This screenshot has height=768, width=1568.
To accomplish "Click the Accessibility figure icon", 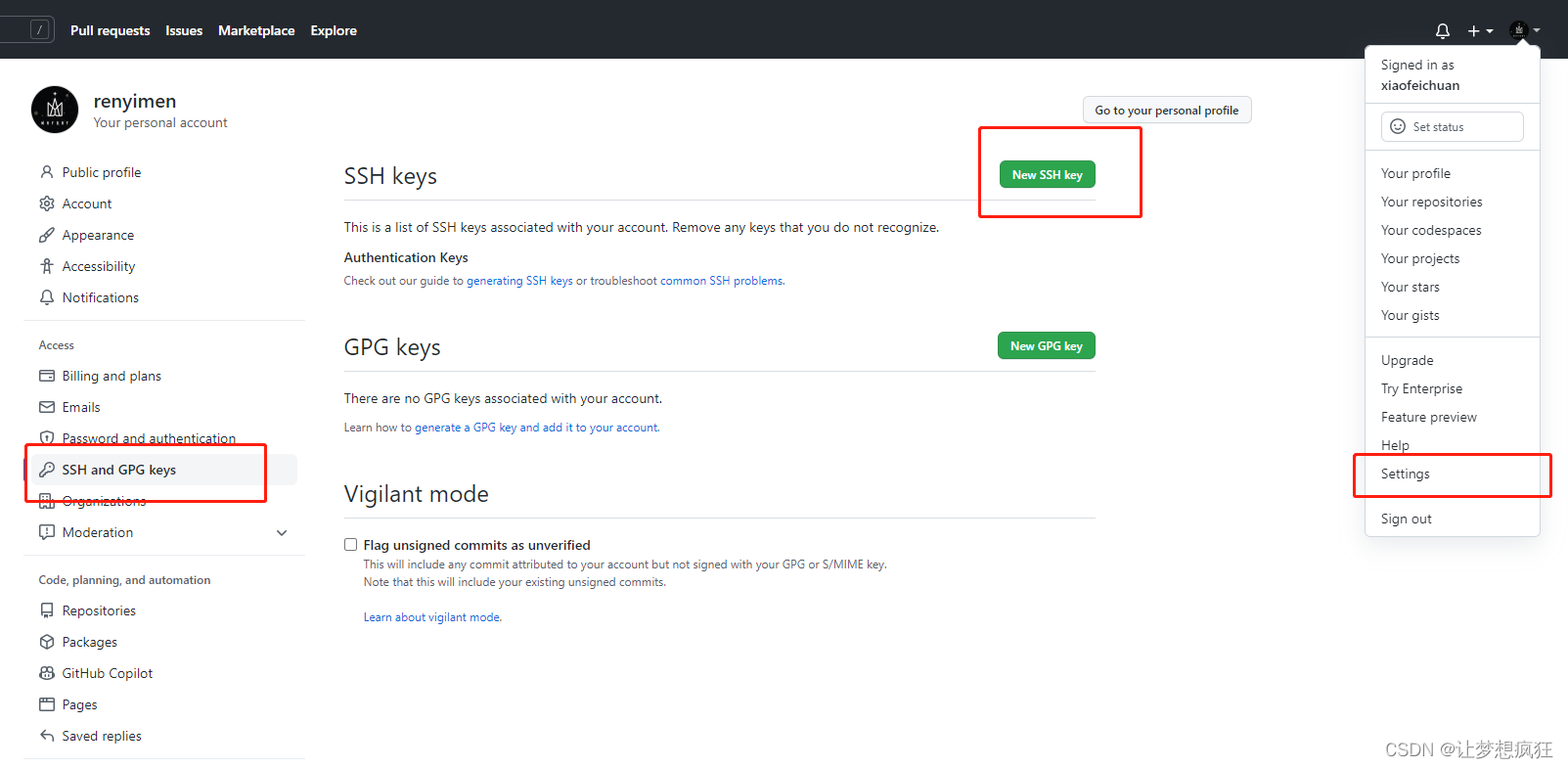I will pos(47,266).
